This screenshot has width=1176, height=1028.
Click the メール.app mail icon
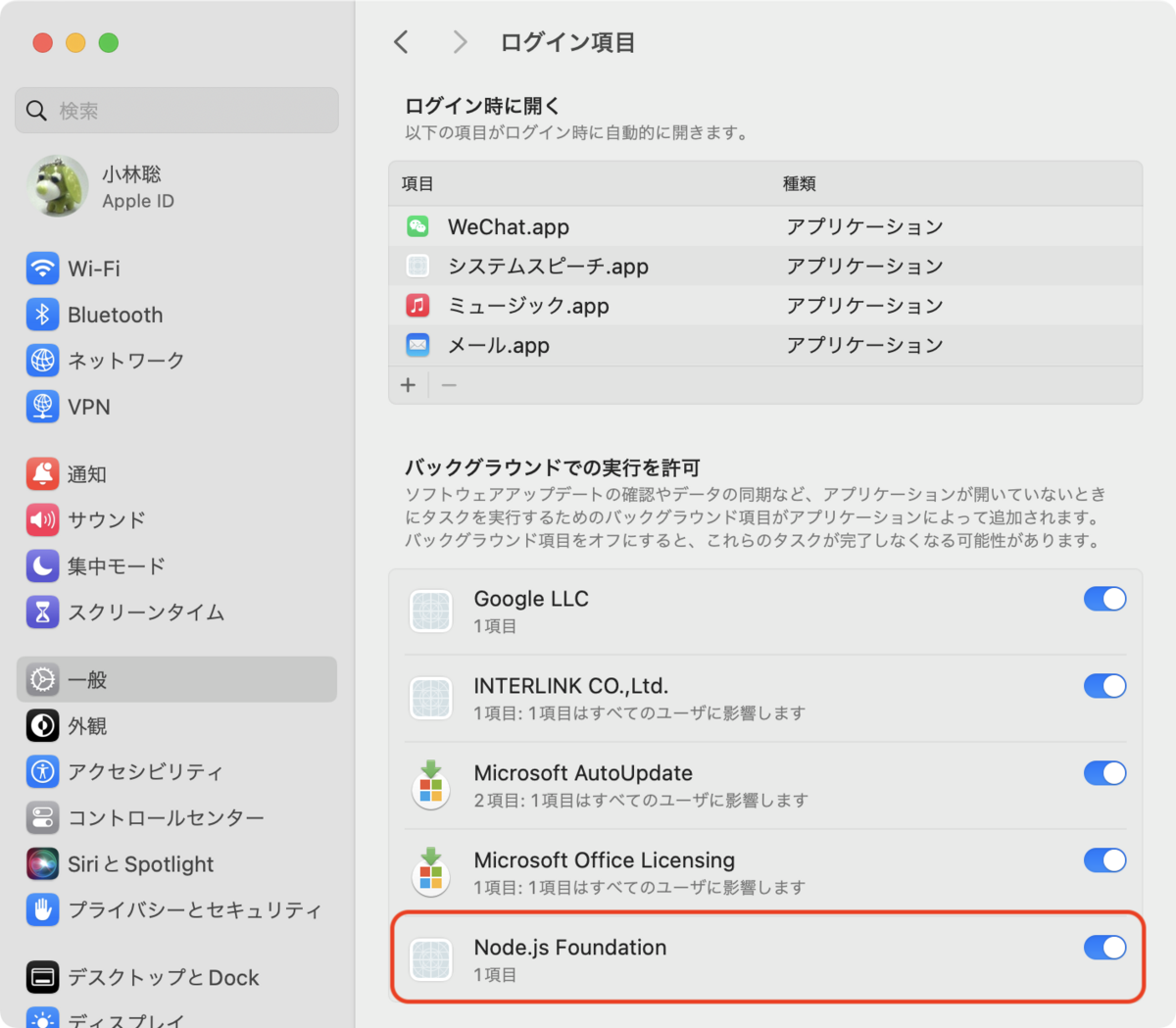[417, 345]
